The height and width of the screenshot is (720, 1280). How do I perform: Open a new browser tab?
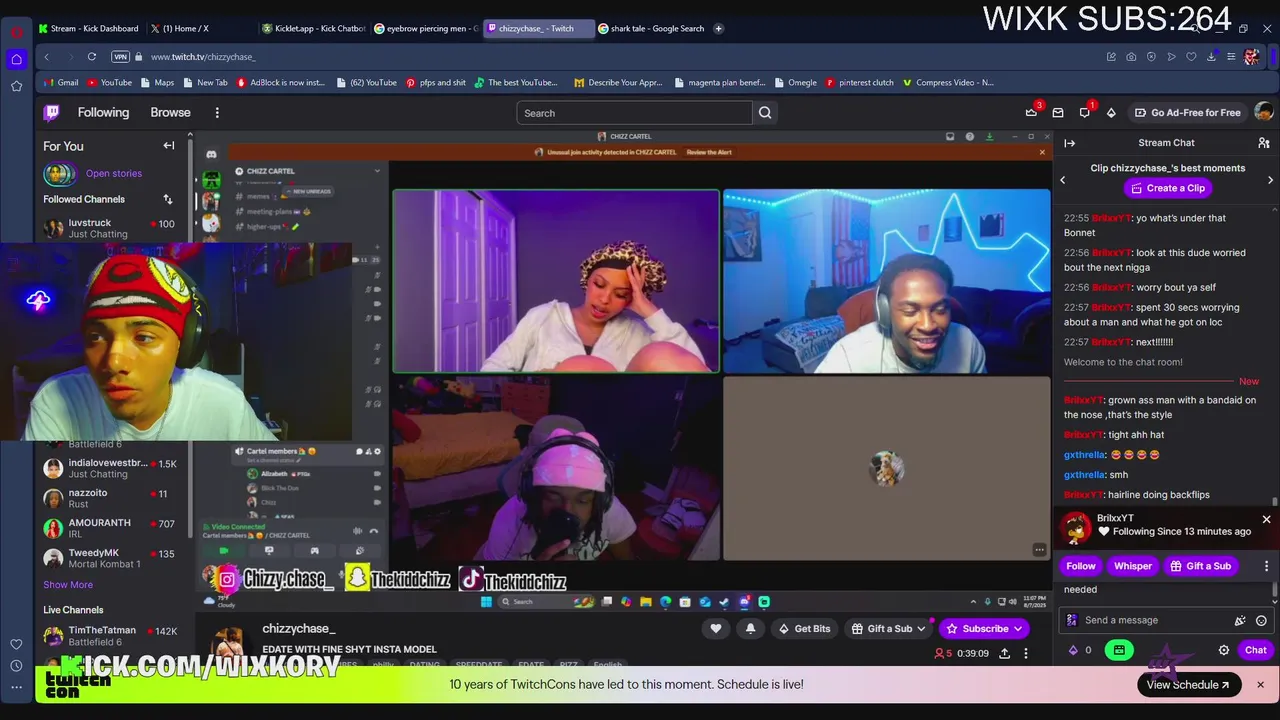point(719,28)
